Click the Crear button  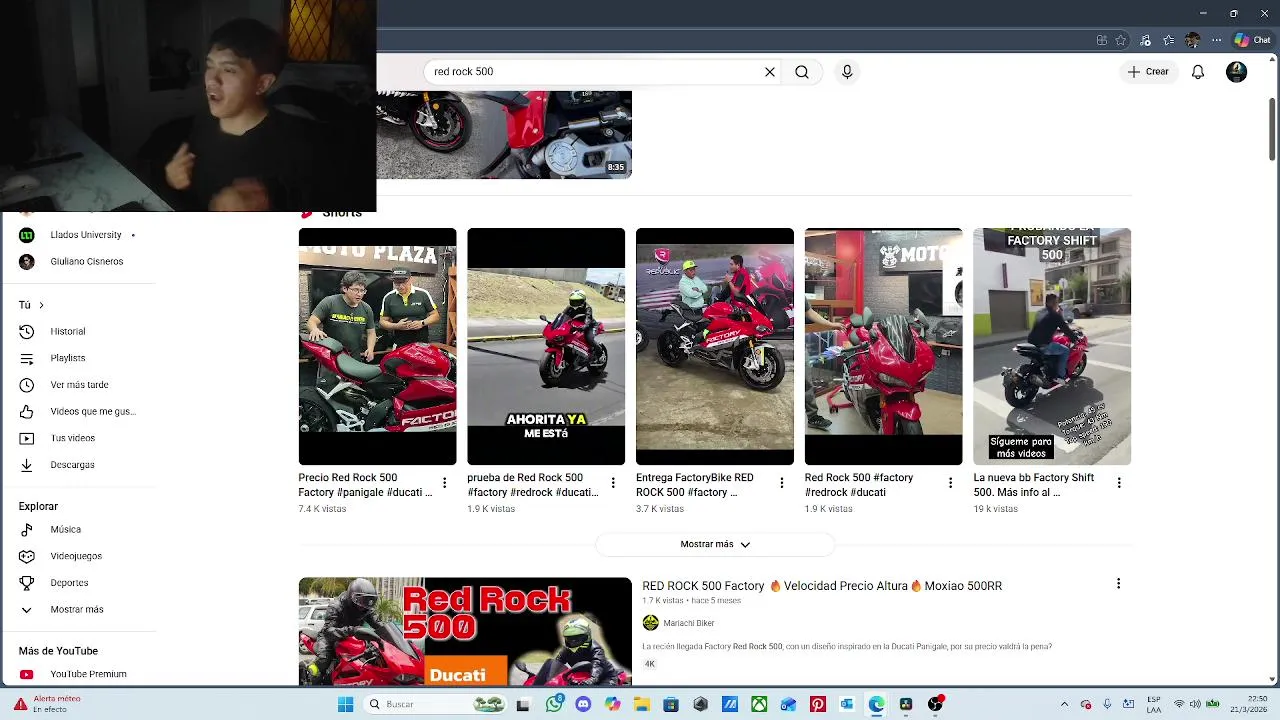pos(1148,72)
